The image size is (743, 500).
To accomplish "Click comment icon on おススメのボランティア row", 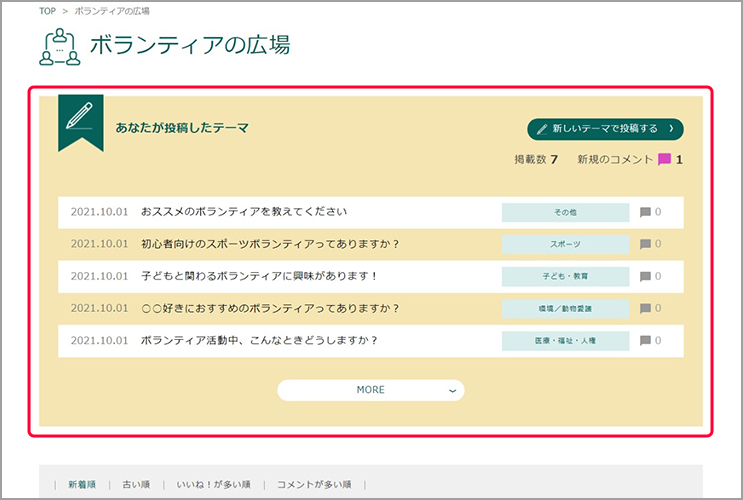I will tap(645, 212).
